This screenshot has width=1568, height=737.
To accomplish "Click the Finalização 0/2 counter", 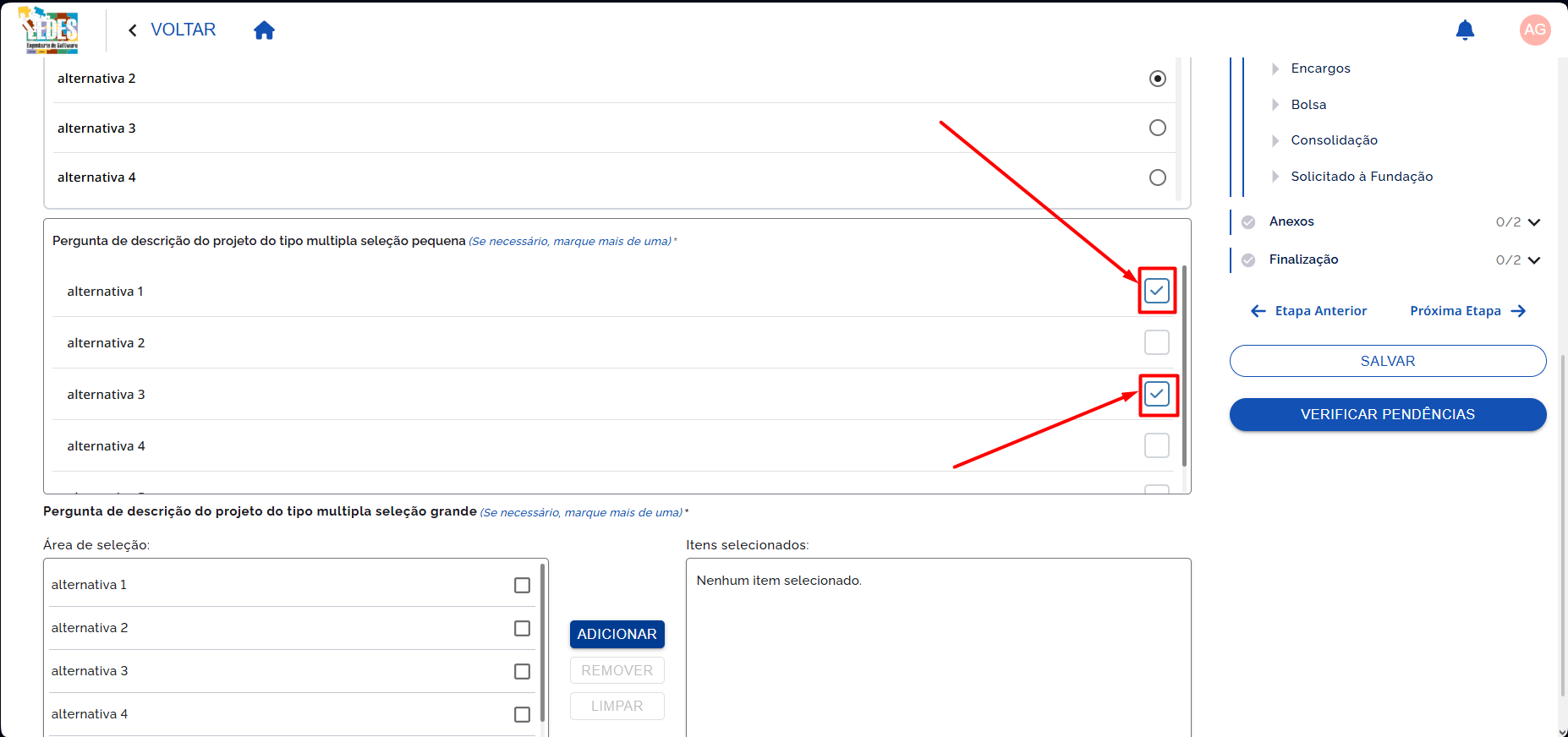I will (1508, 260).
